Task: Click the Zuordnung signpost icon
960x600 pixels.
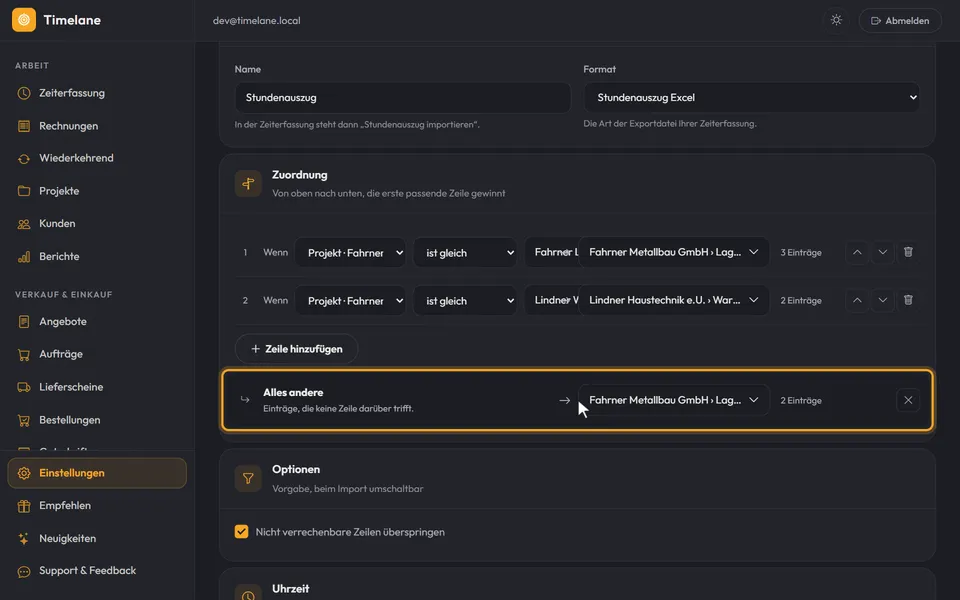Action: [x=248, y=184]
